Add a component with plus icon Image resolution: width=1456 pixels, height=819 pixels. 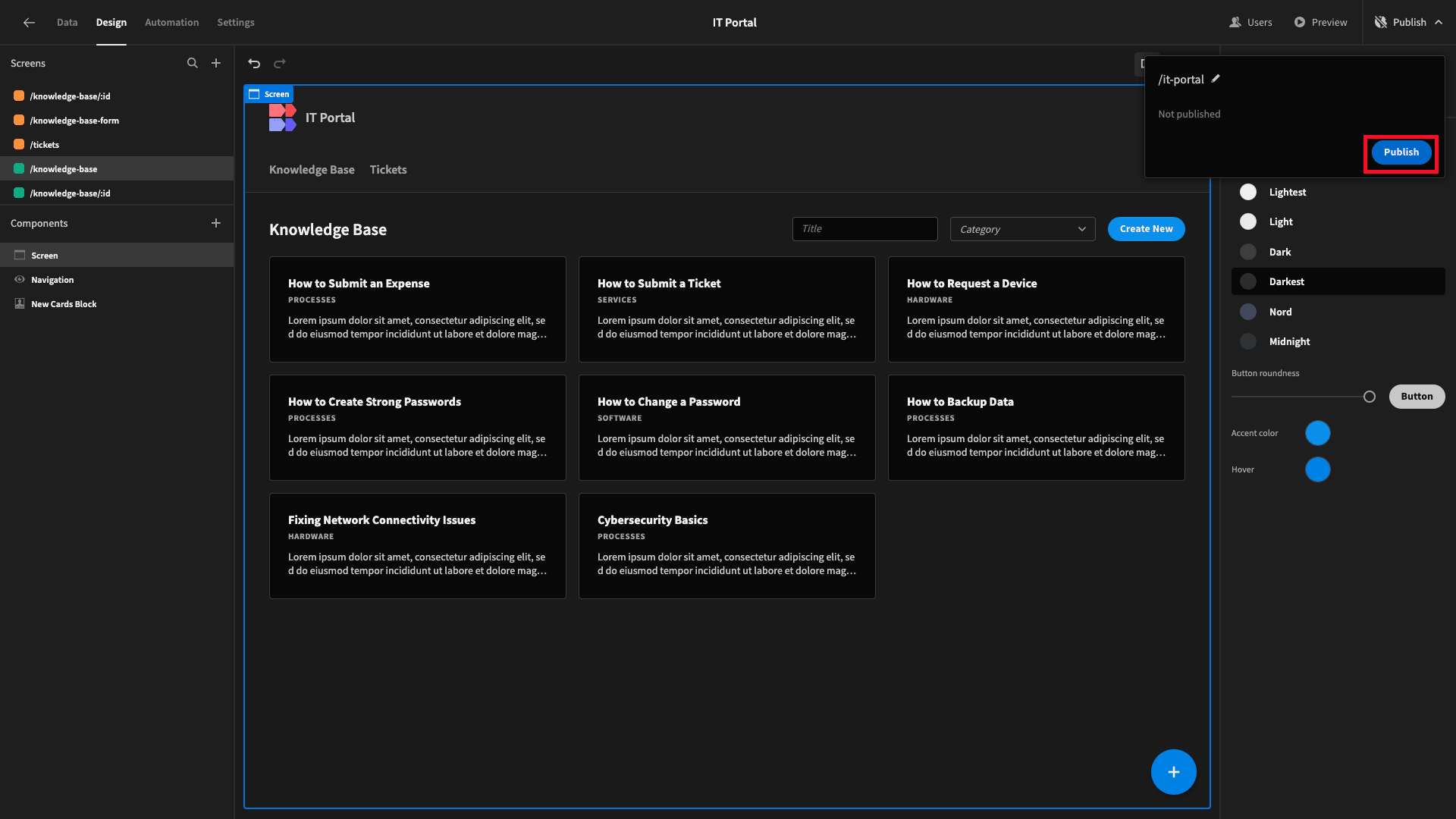pos(216,223)
